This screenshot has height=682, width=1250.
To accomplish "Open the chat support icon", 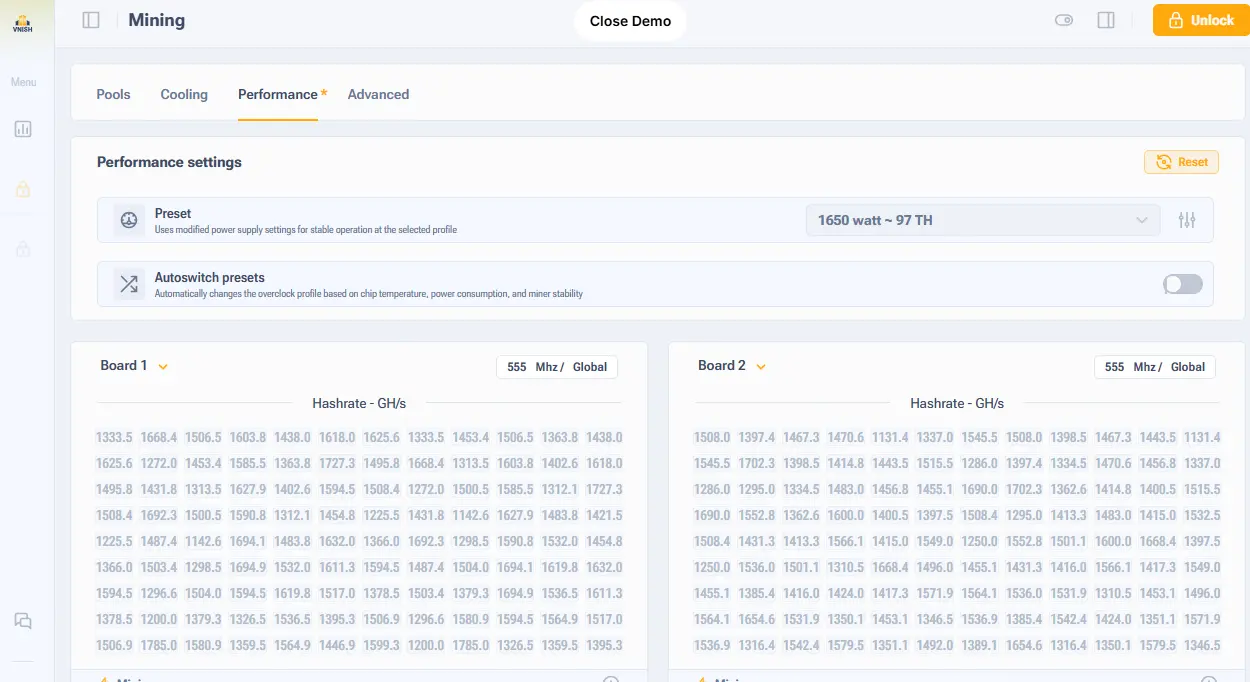I will coord(23,621).
